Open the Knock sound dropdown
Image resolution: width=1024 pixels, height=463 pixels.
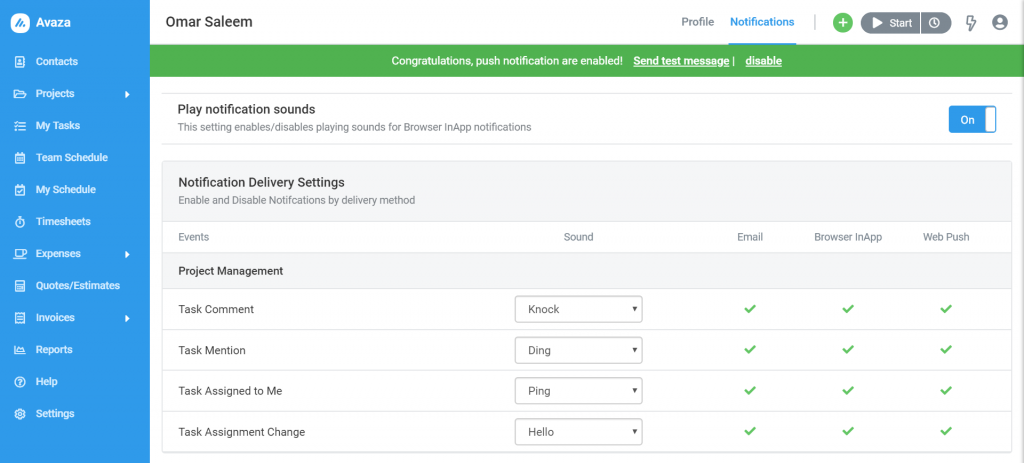tap(579, 309)
